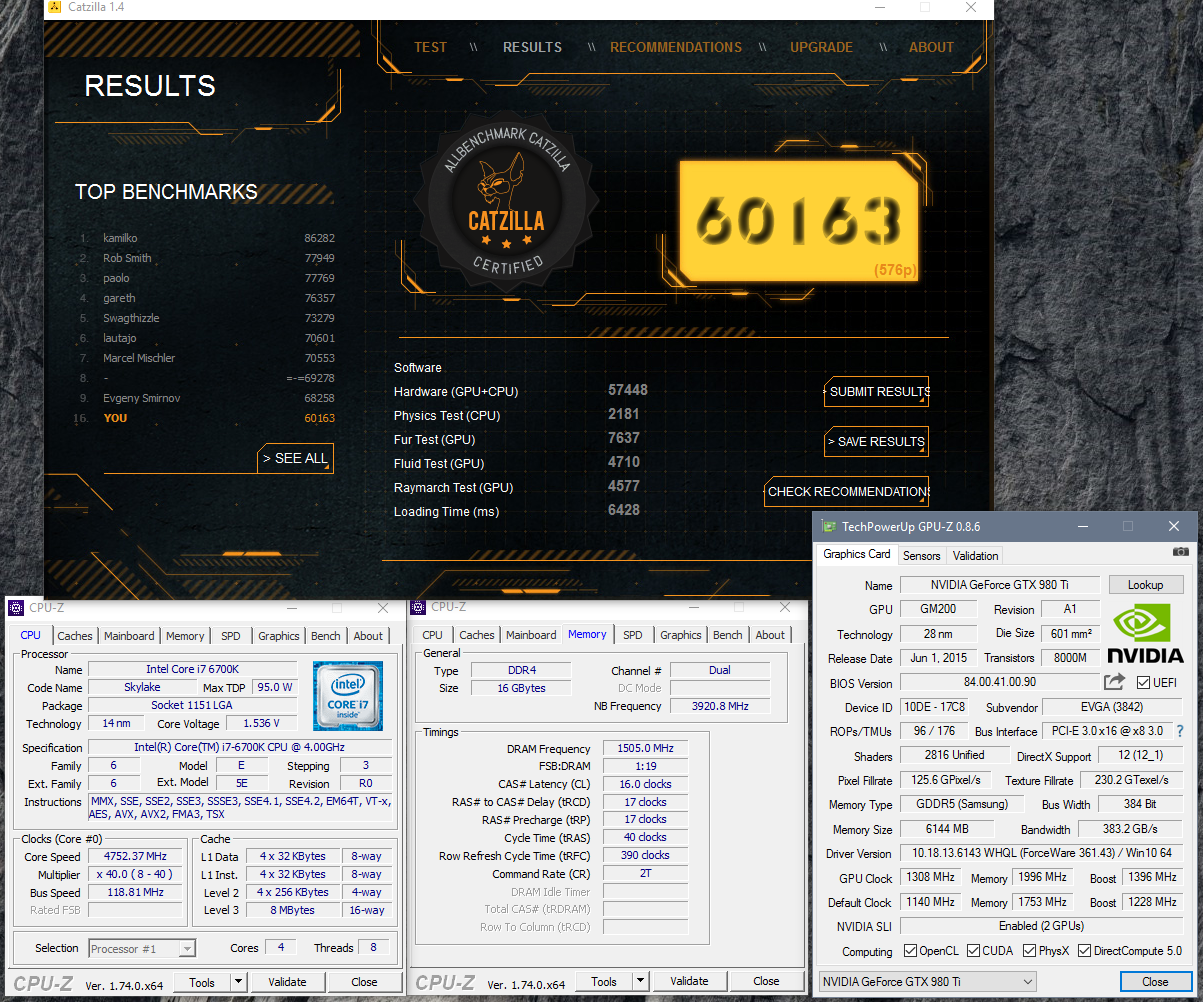
Task: Click Close button in left CPU-Z window
Action: [364, 982]
